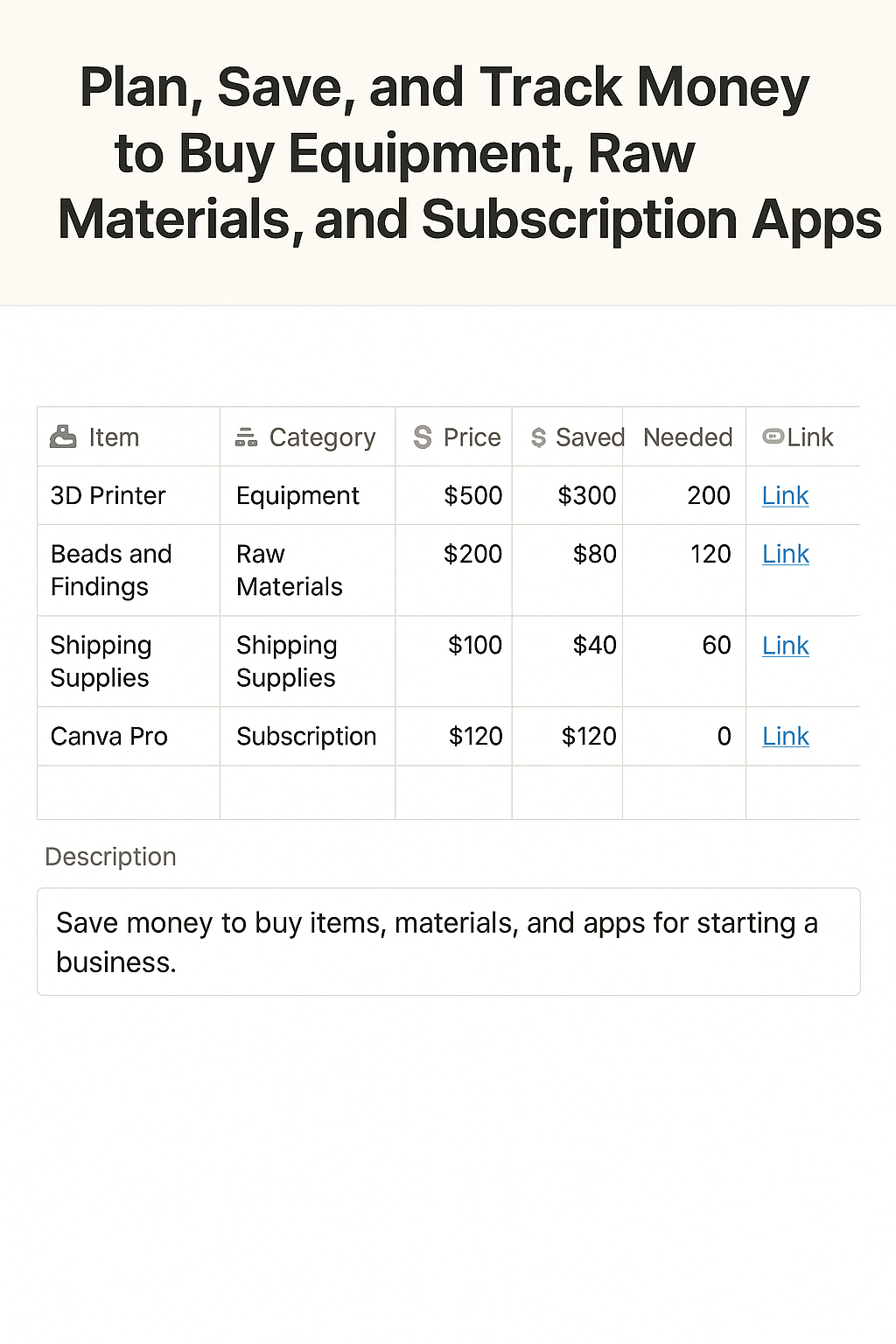The height and width of the screenshot is (1344, 896).
Task: Open the Shipping Supplies row link
Action: tap(785, 646)
